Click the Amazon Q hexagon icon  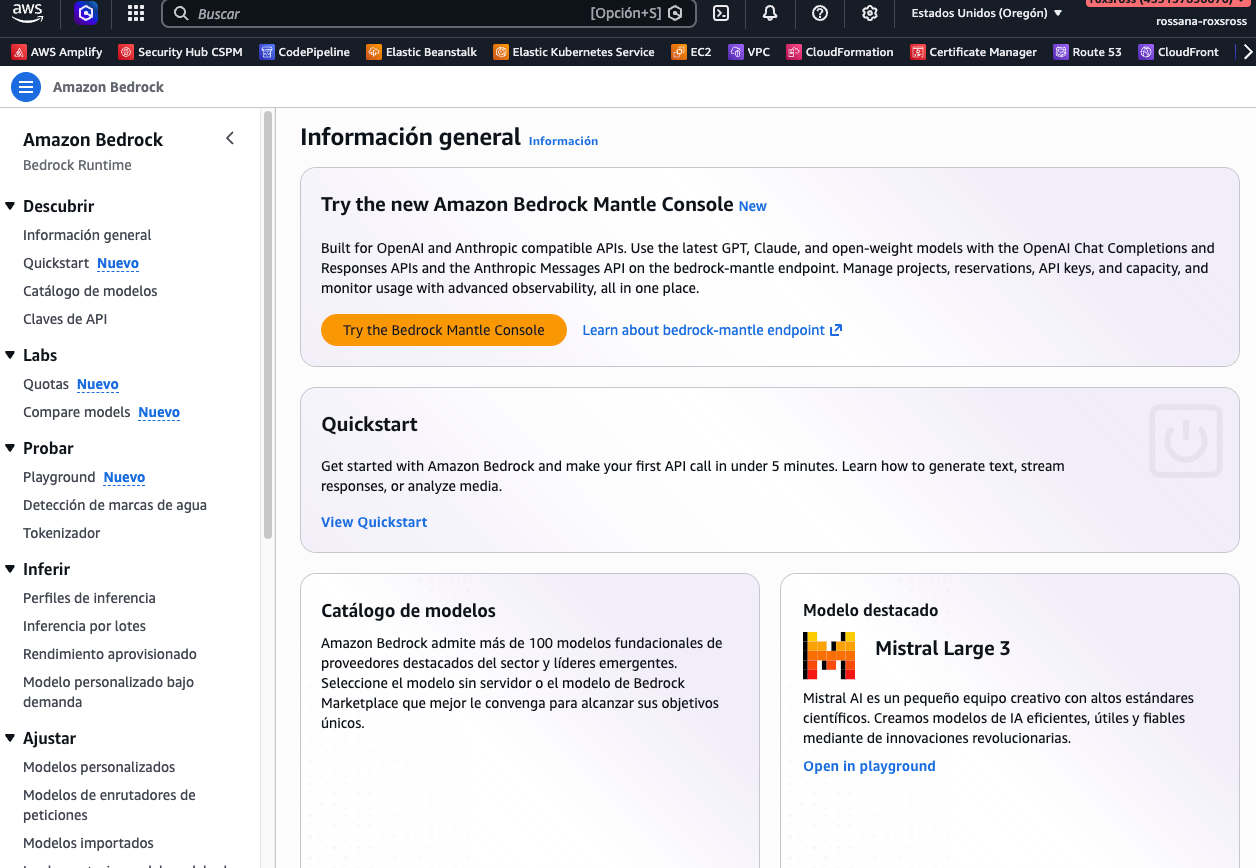click(x=86, y=13)
